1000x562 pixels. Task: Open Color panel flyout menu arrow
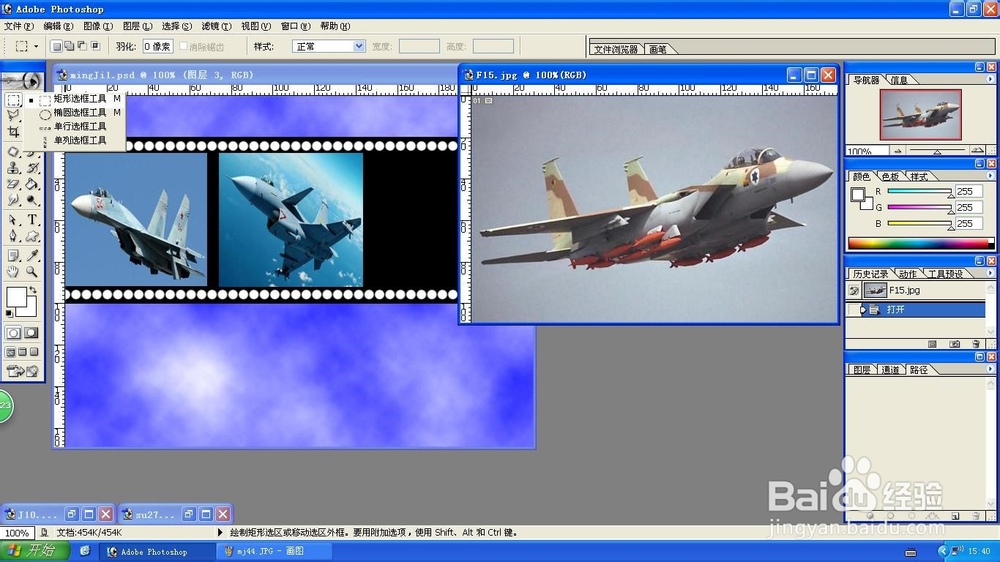pyautogui.click(x=990, y=176)
